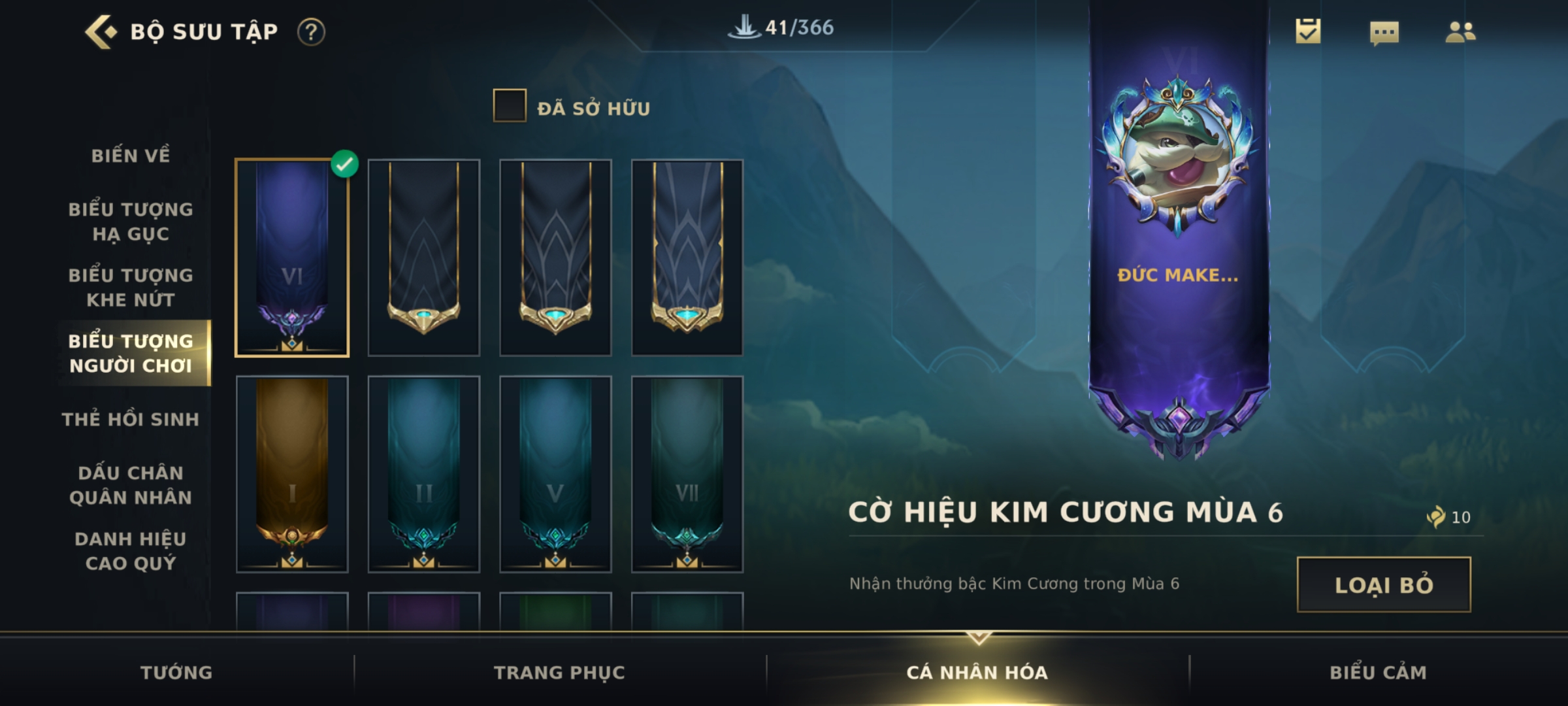
Task: Switch to the Biểu Cảm tab
Action: (x=1378, y=673)
